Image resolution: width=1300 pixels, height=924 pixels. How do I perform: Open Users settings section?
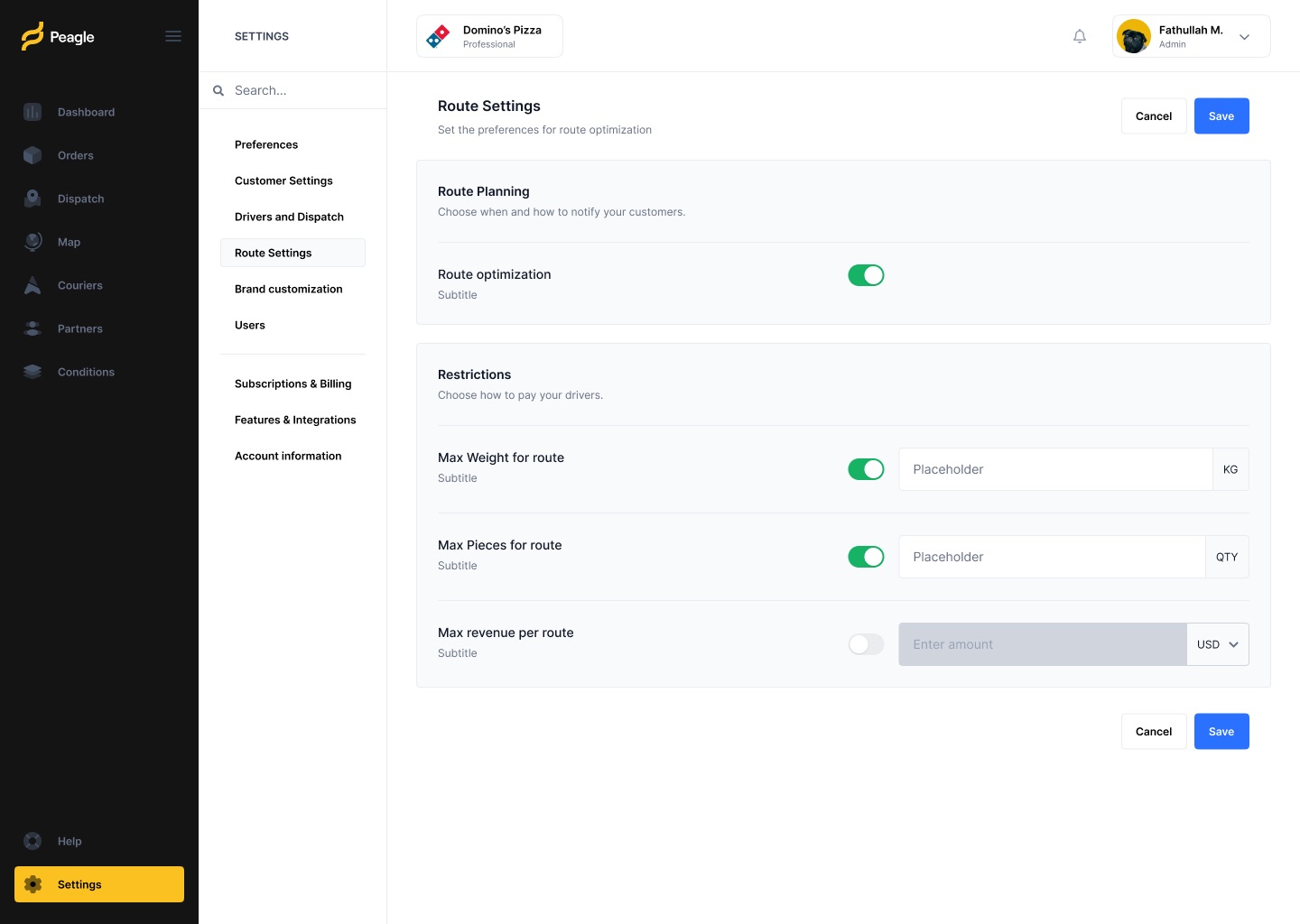tap(250, 325)
